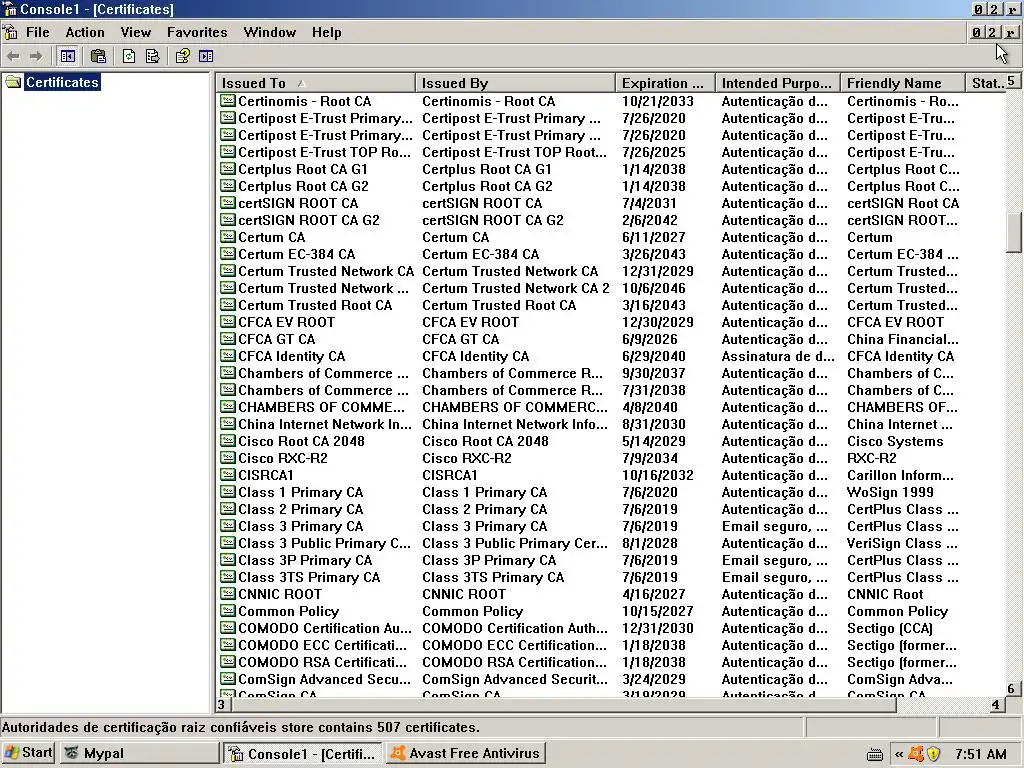The image size is (1024, 768).
Task: Sort by the Issued To column header
Action: tap(315, 83)
